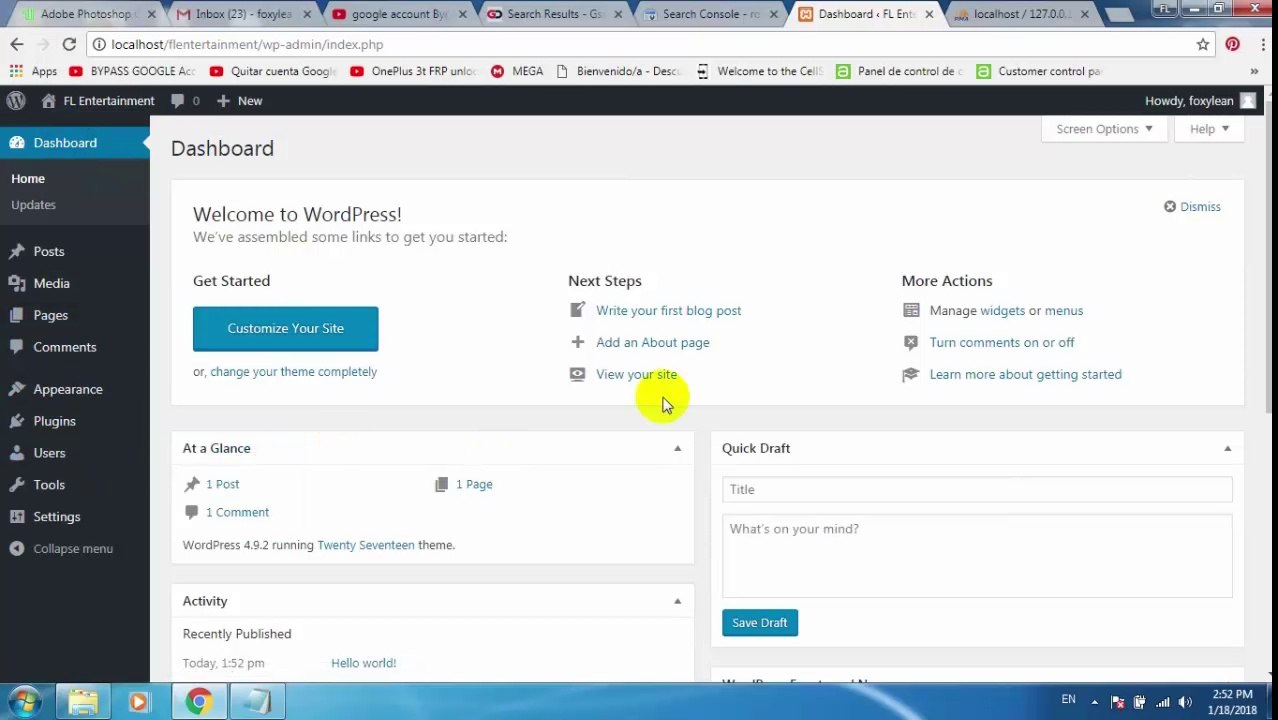The image size is (1278, 720).
Task: Open the sidebar Comments menu
Action: pyautogui.click(x=64, y=348)
